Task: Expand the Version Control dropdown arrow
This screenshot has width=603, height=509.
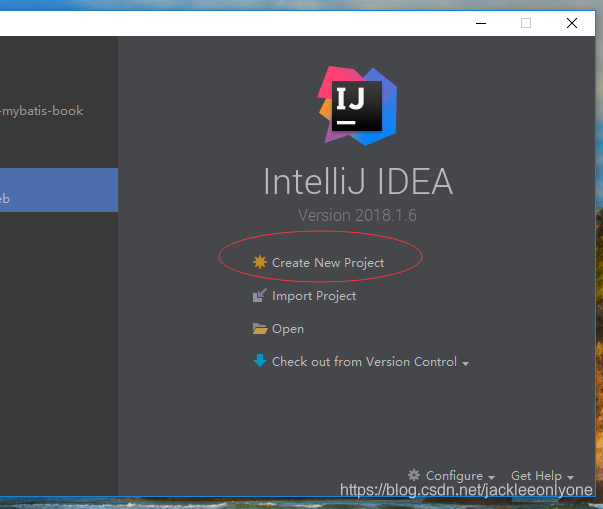Action: (465, 364)
